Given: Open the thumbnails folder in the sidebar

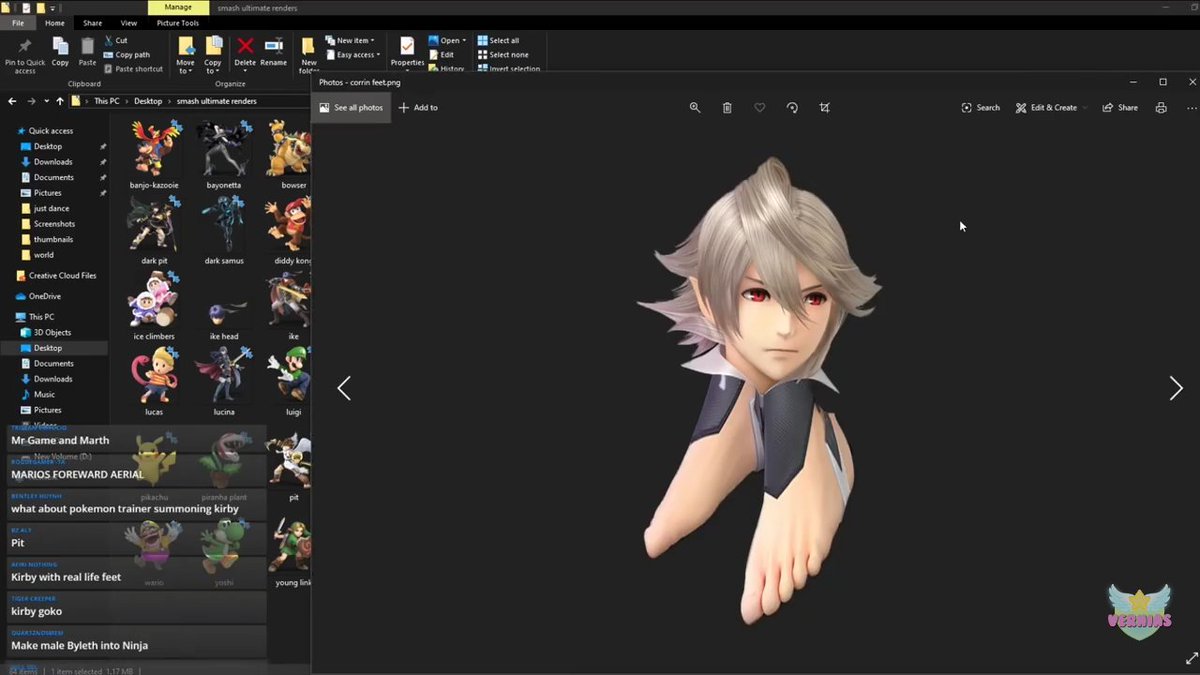Looking at the screenshot, I should click(53, 239).
